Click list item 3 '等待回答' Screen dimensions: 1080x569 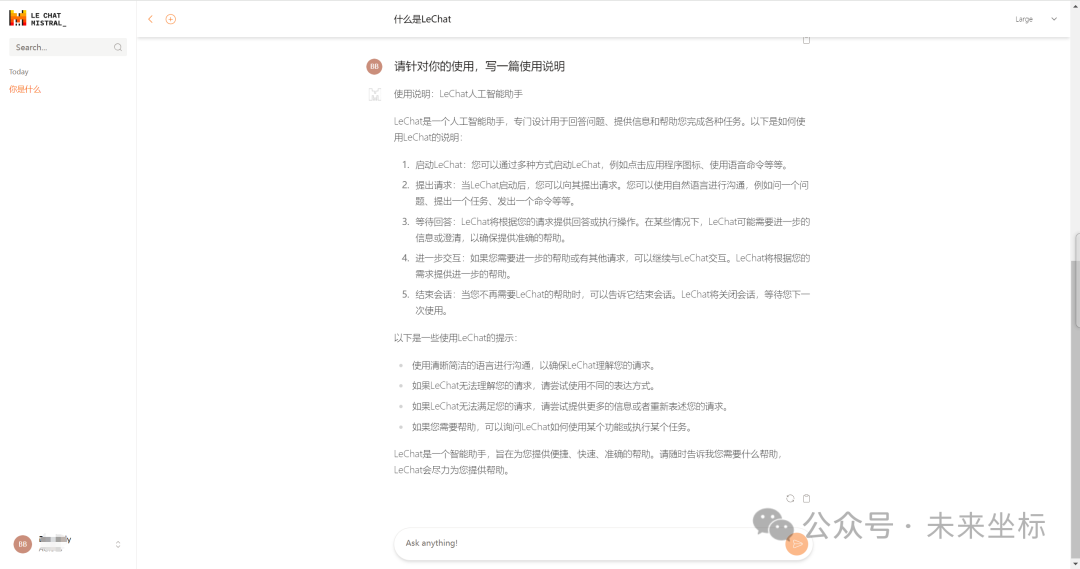click(x=612, y=229)
